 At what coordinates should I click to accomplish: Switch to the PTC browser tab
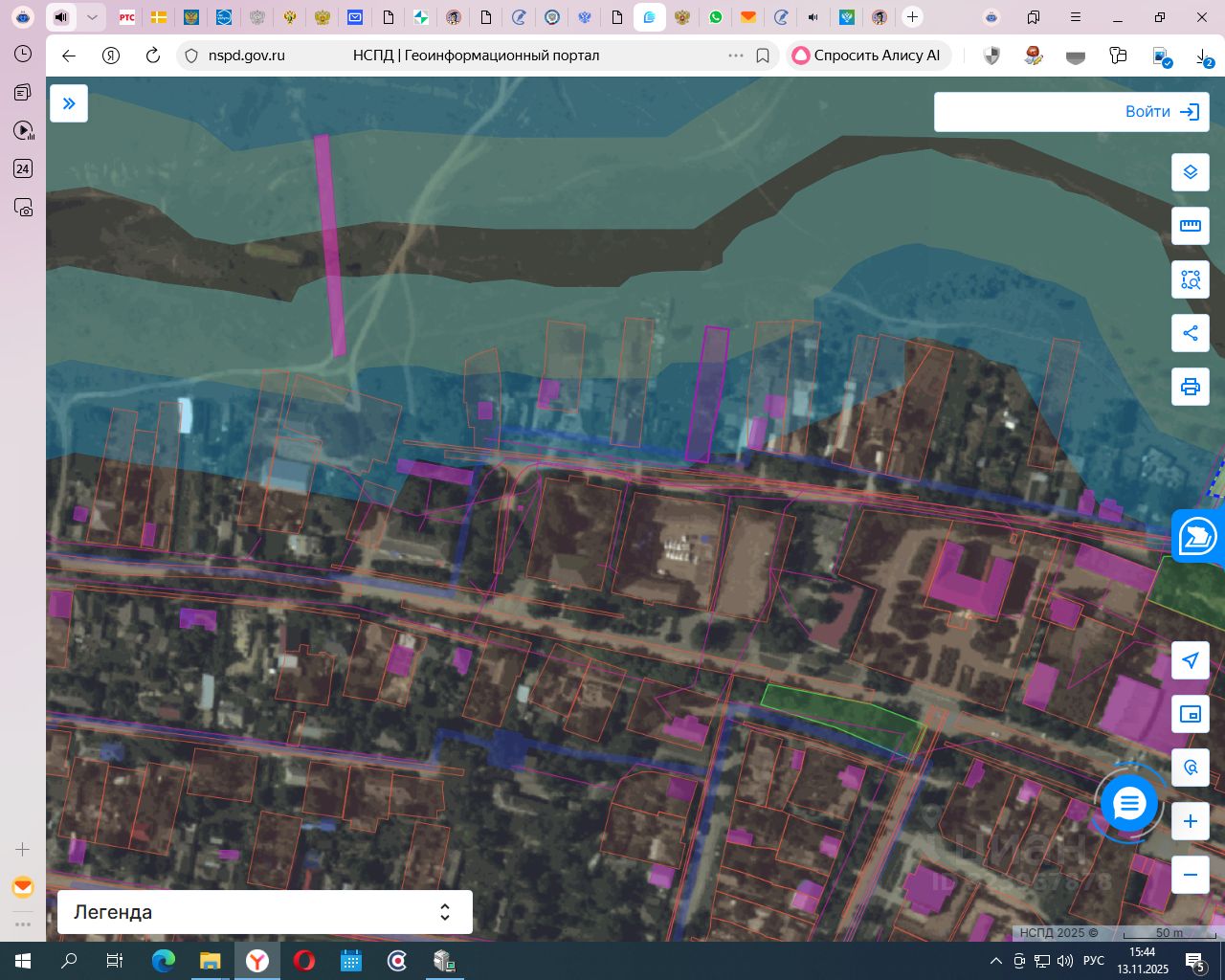pyautogui.click(x=126, y=17)
